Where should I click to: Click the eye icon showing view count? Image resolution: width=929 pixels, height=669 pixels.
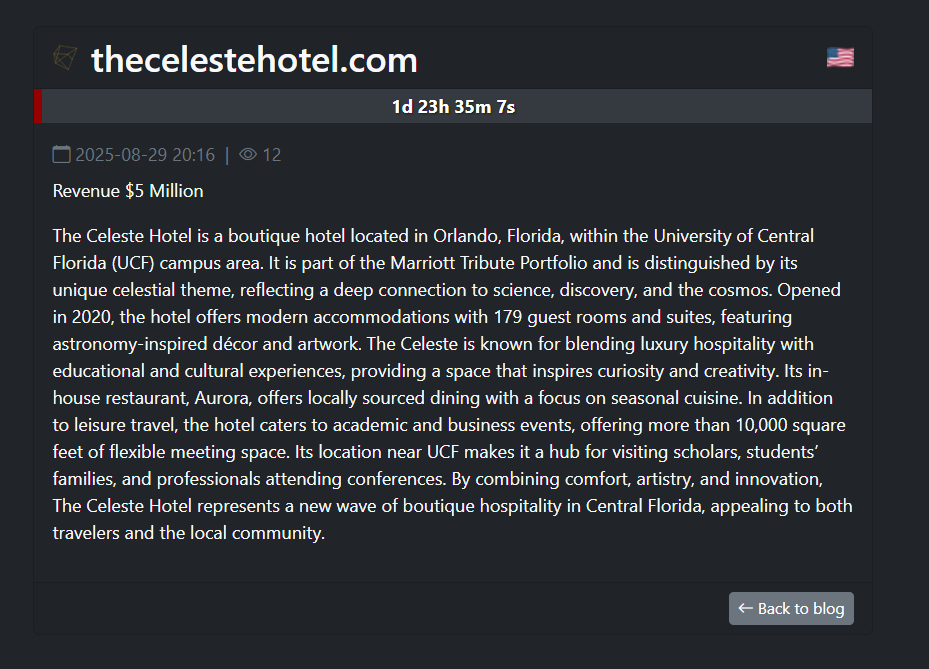pyautogui.click(x=247, y=154)
